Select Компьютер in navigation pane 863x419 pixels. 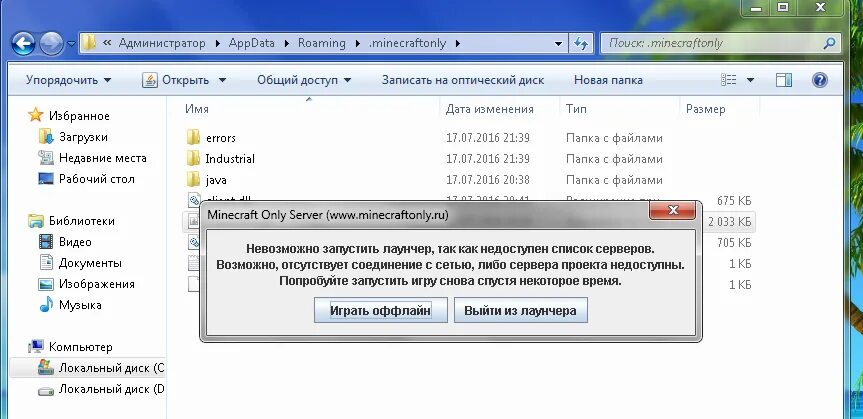80,347
